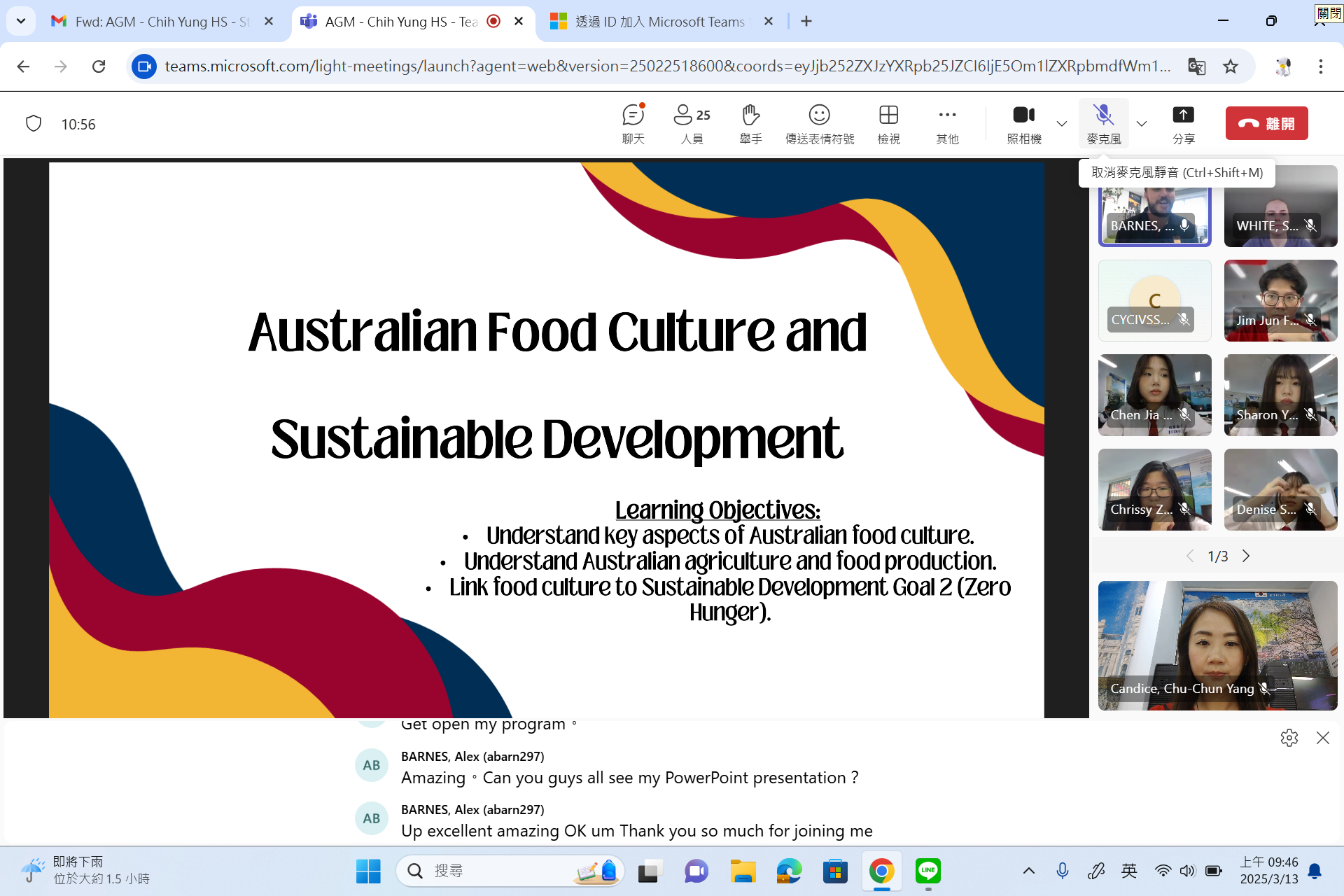The width and height of the screenshot is (1344, 896).
Task: Open File Explorer from the taskbar
Action: coord(743,871)
